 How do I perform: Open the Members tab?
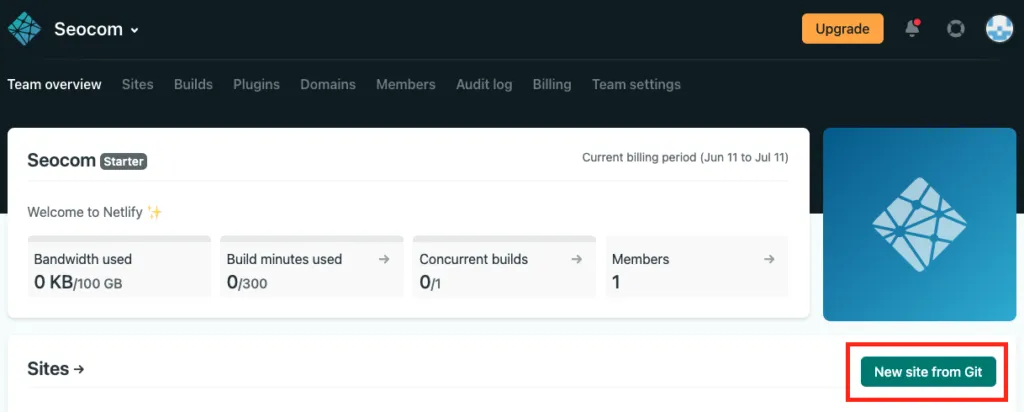point(406,84)
